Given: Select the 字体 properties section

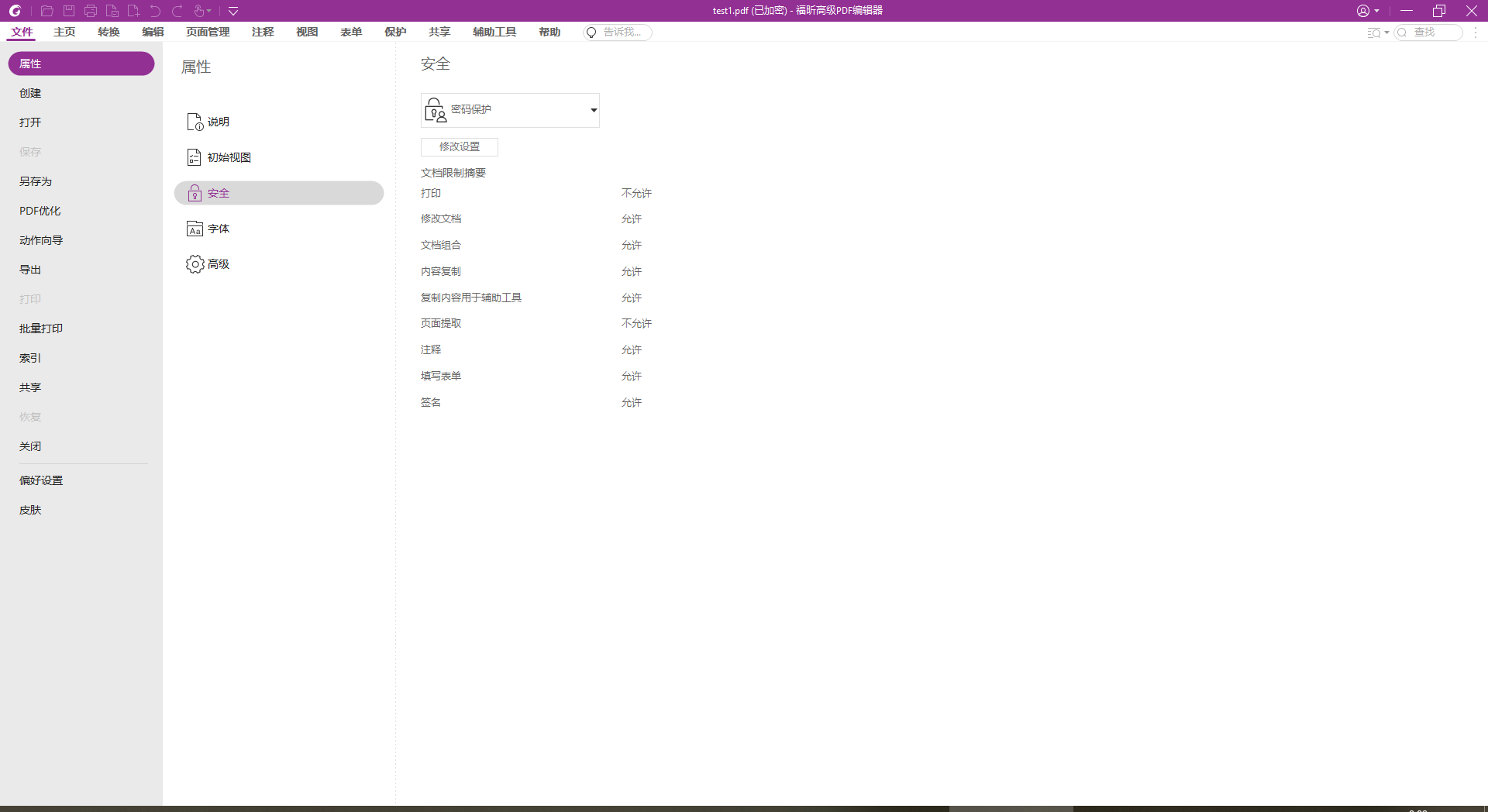Looking at the screenshot, I should point(218,229).
